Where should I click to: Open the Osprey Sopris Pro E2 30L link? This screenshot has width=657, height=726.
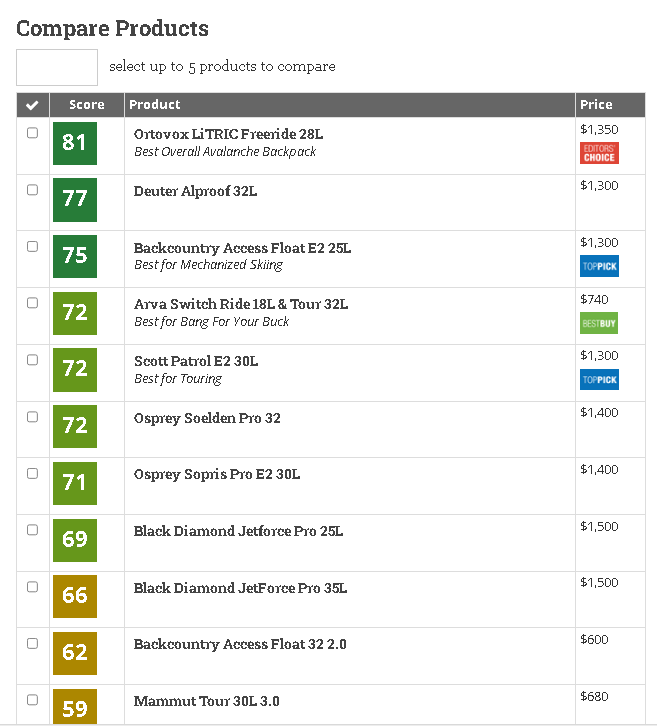217,475
